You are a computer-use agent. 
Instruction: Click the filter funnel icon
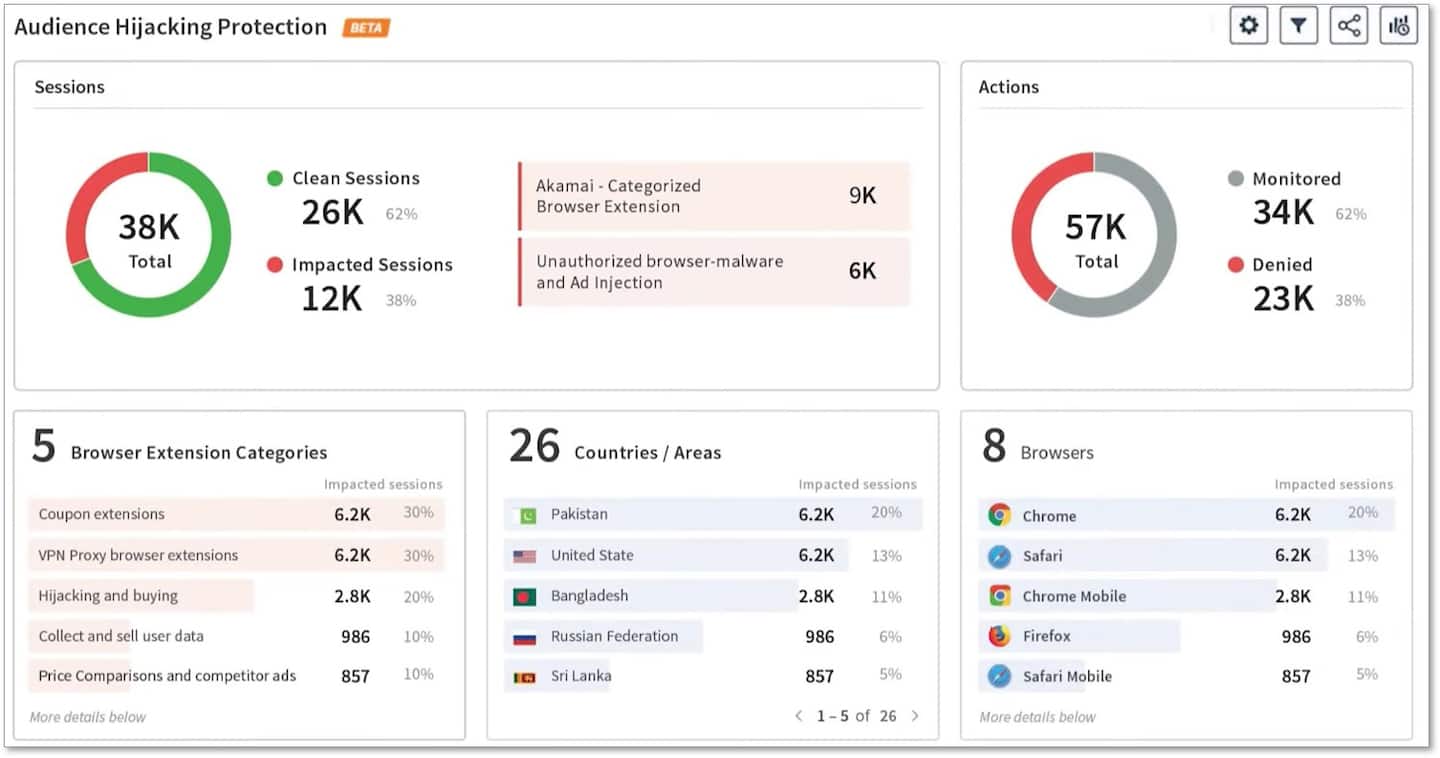click(1298, 26)
